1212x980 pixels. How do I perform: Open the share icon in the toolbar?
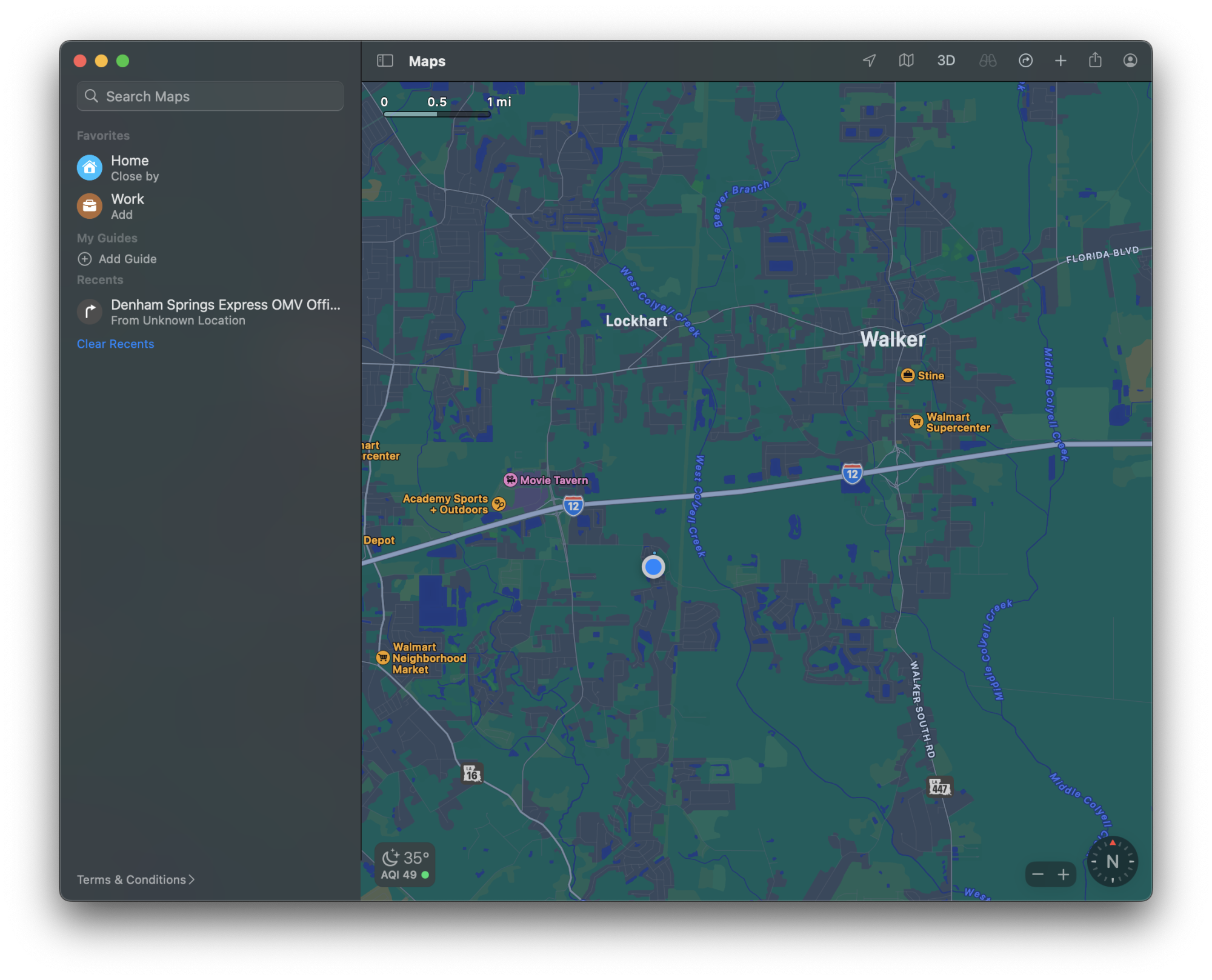(1095, 61)
